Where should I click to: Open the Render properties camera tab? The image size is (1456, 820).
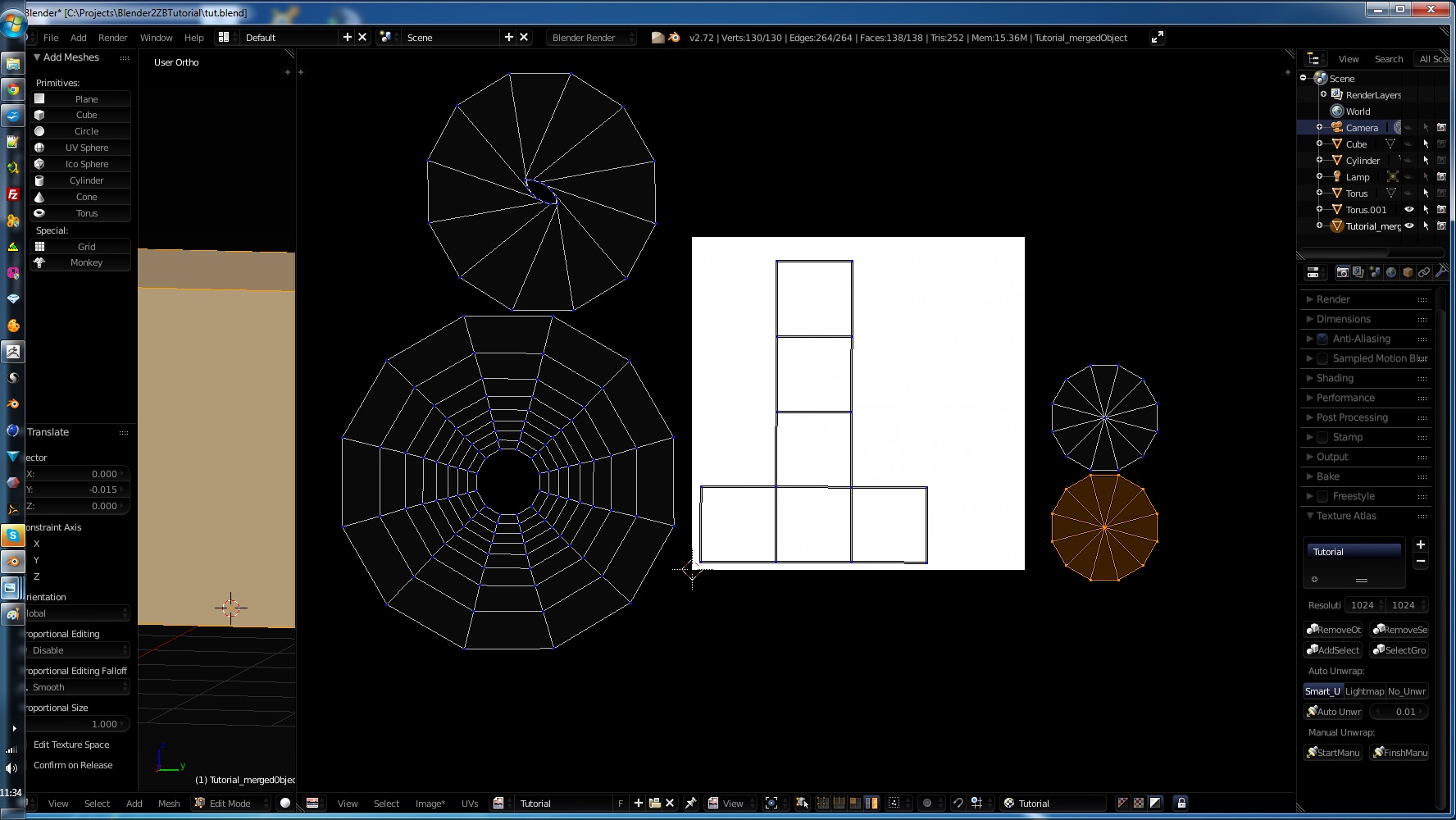pyautogui.click(x=1342, y=272)
